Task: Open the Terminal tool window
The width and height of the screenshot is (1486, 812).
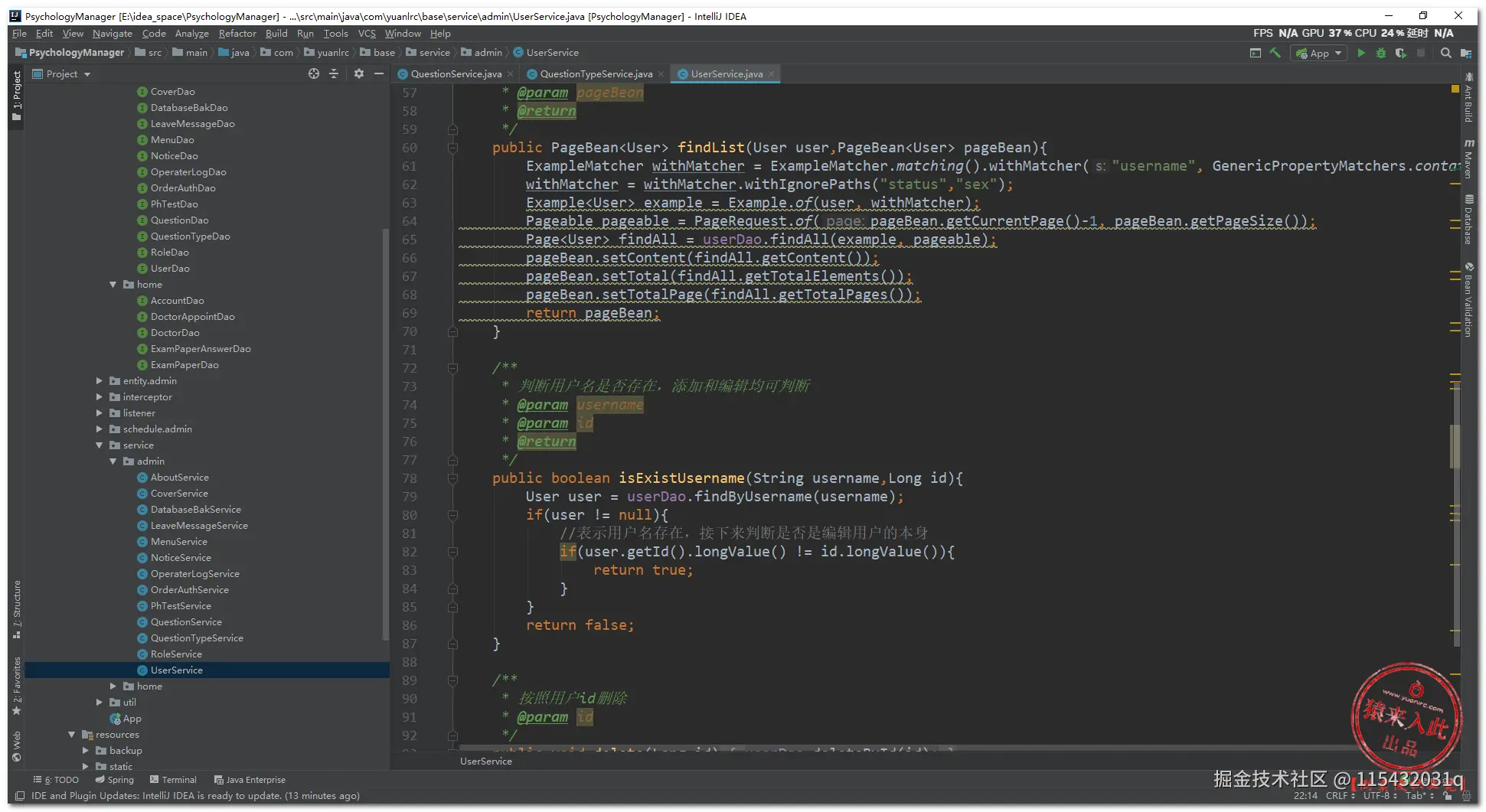Action: 174,780
